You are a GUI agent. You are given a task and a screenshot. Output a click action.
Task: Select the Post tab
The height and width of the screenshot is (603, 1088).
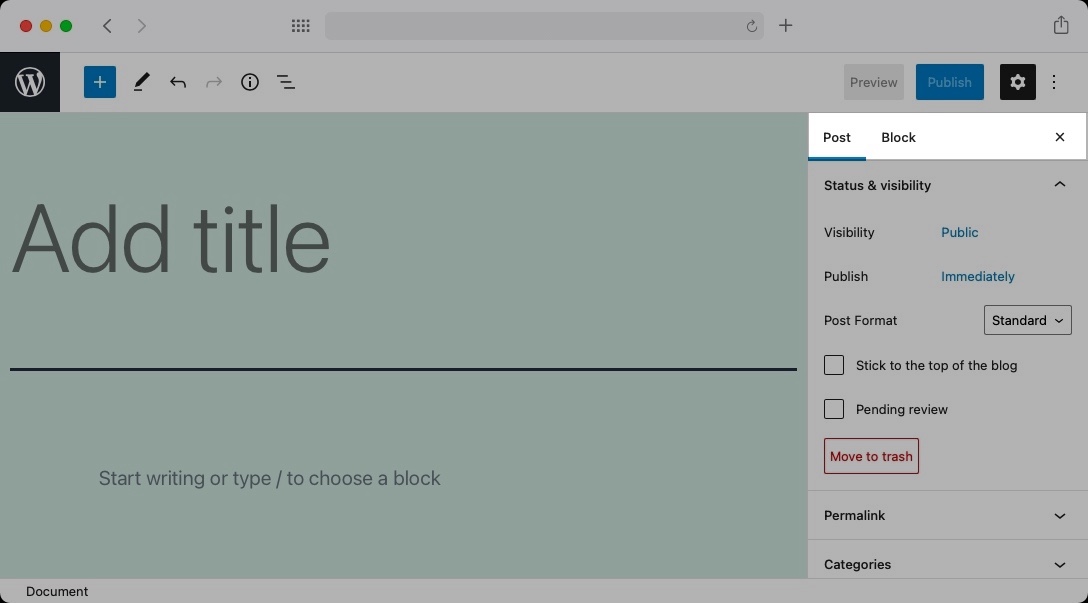pos(837,137)
